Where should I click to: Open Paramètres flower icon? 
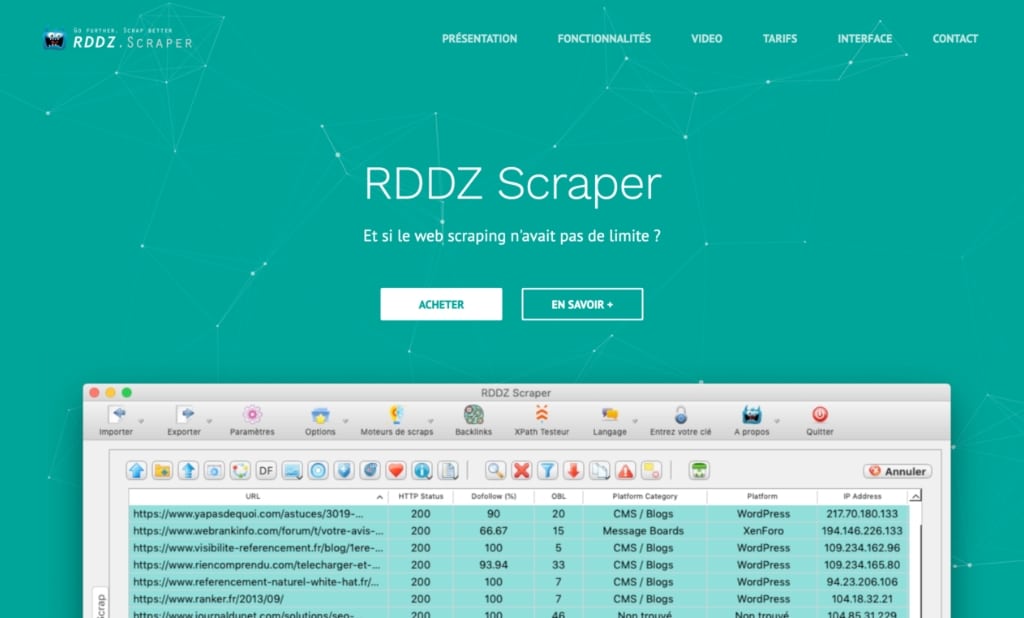point(252,415)
